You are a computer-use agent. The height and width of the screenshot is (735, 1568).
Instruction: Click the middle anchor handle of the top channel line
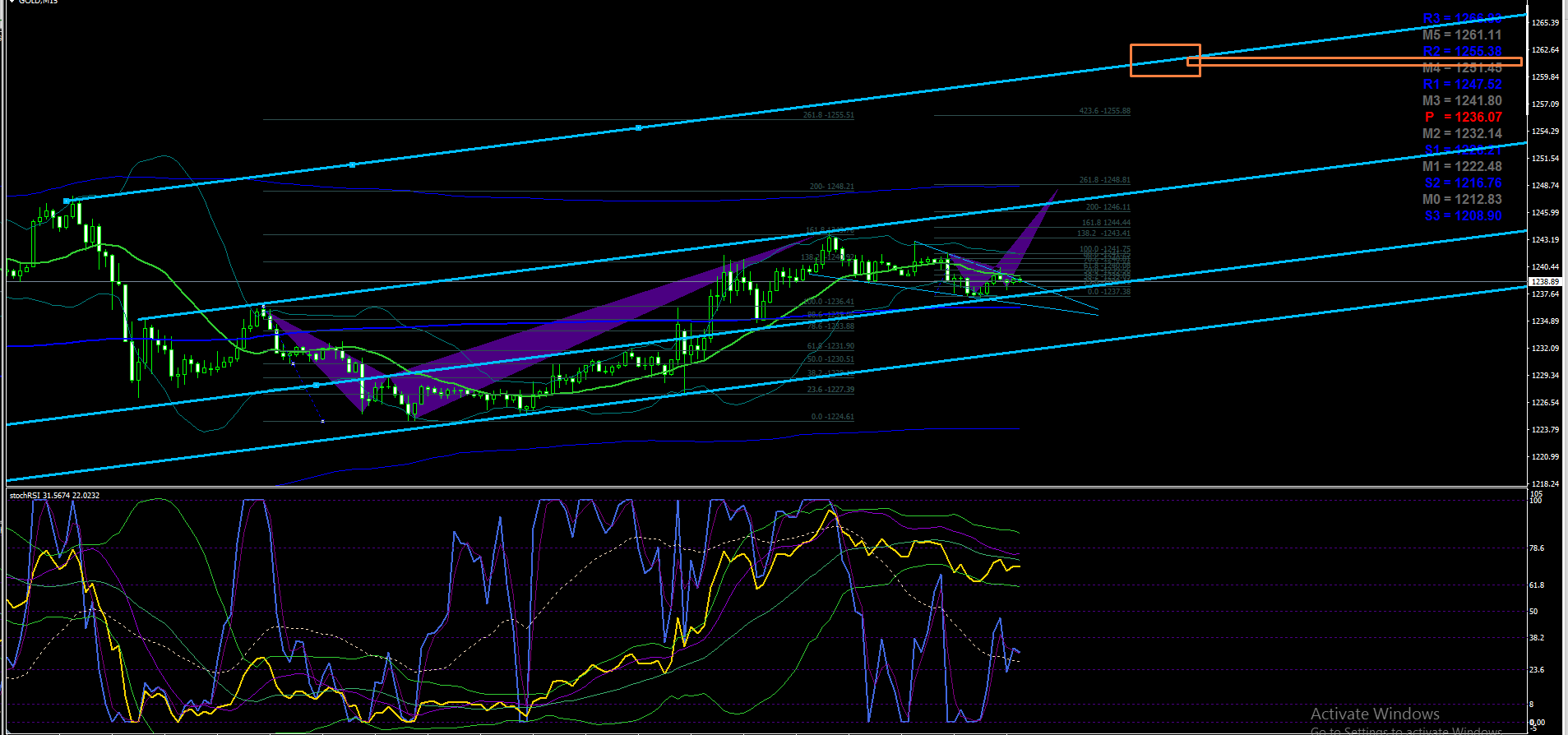pyautogui.click(x=352, y=165)
